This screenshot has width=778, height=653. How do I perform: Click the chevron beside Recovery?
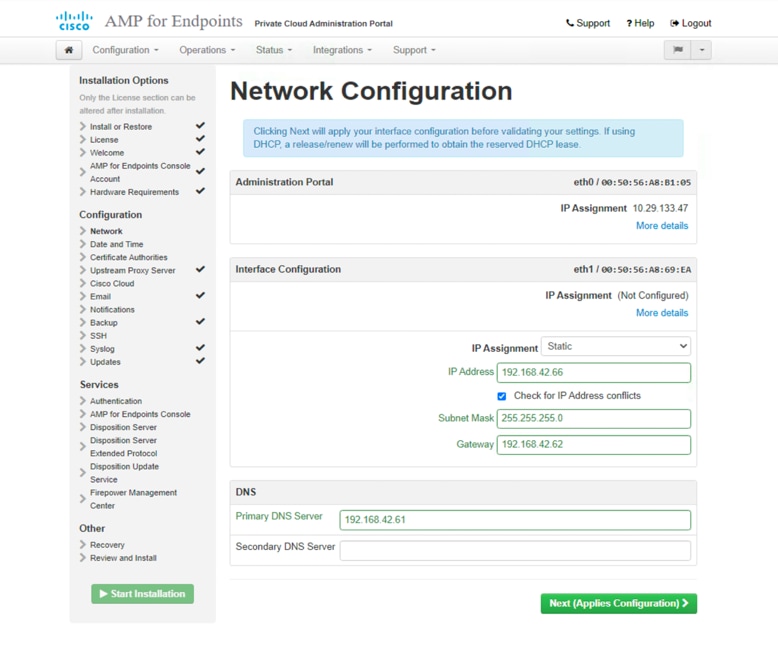pos(83,544)
